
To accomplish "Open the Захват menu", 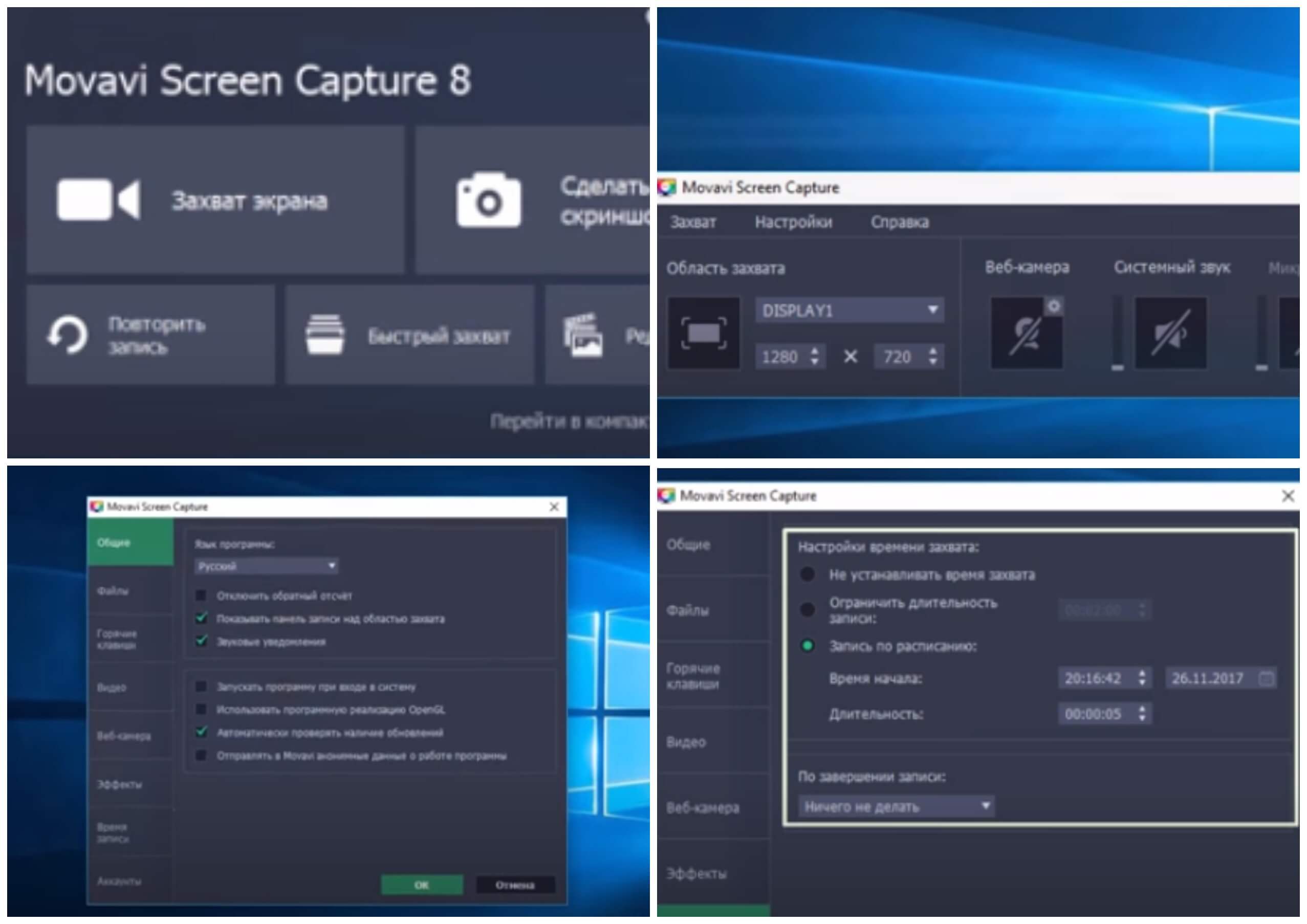I will click(x=693, y=222).
